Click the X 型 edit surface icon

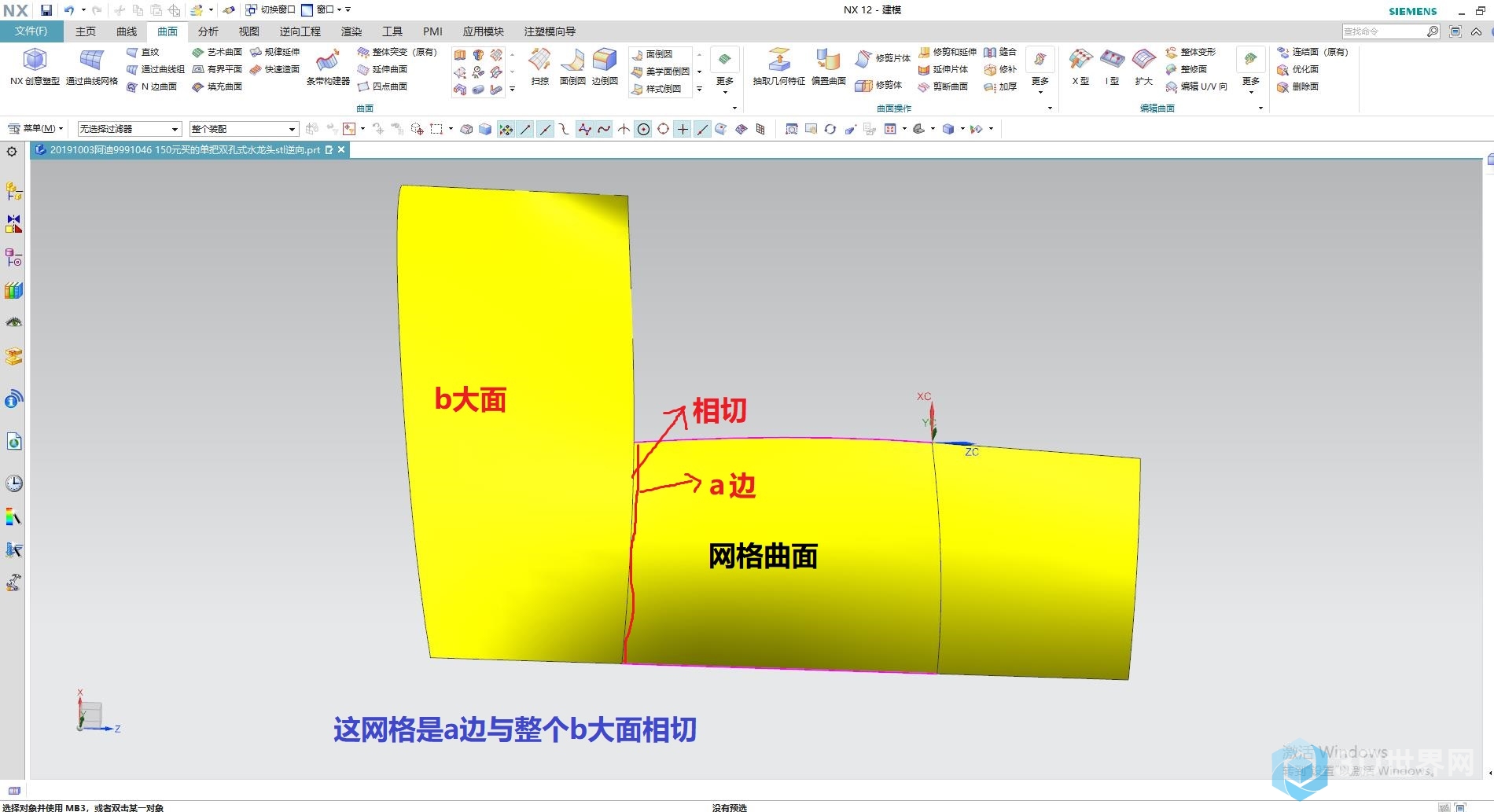1081,66
